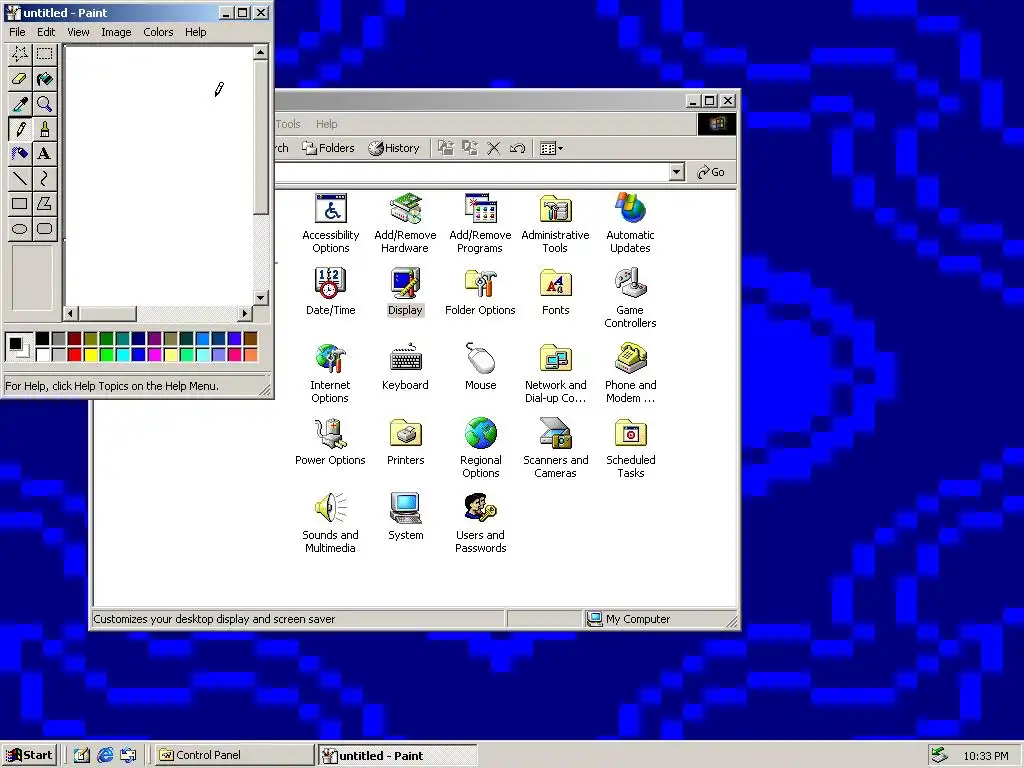This screenshot has width=1024, height=768.
Task: Open the Printers folder icon
Action: tap(406, 441)
